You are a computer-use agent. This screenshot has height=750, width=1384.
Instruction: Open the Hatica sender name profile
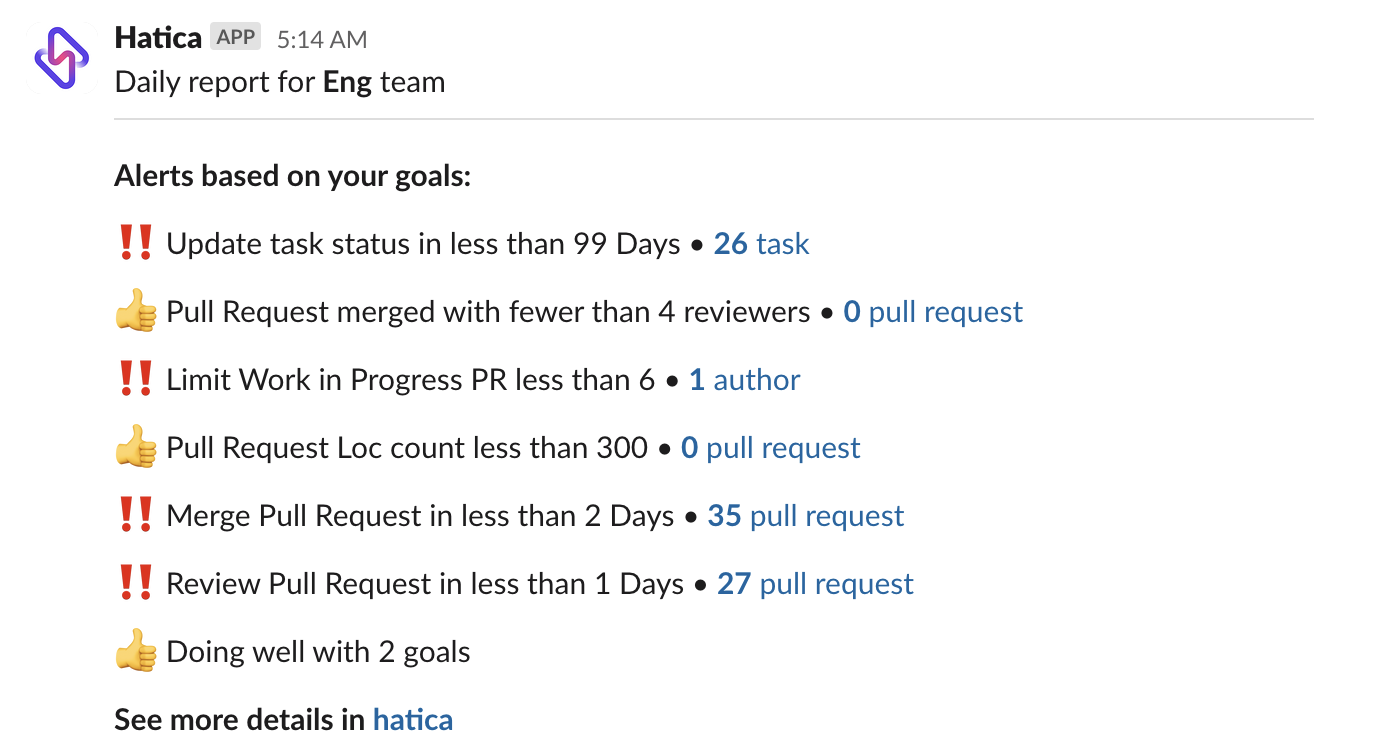click(158, 39)
